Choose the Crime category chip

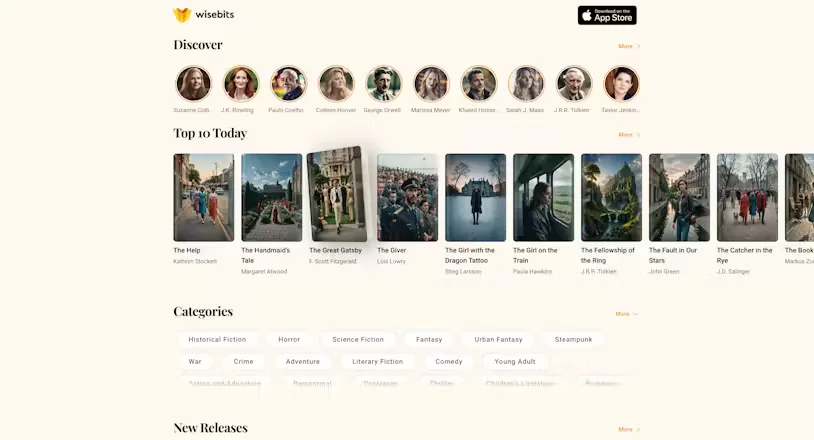243,362
